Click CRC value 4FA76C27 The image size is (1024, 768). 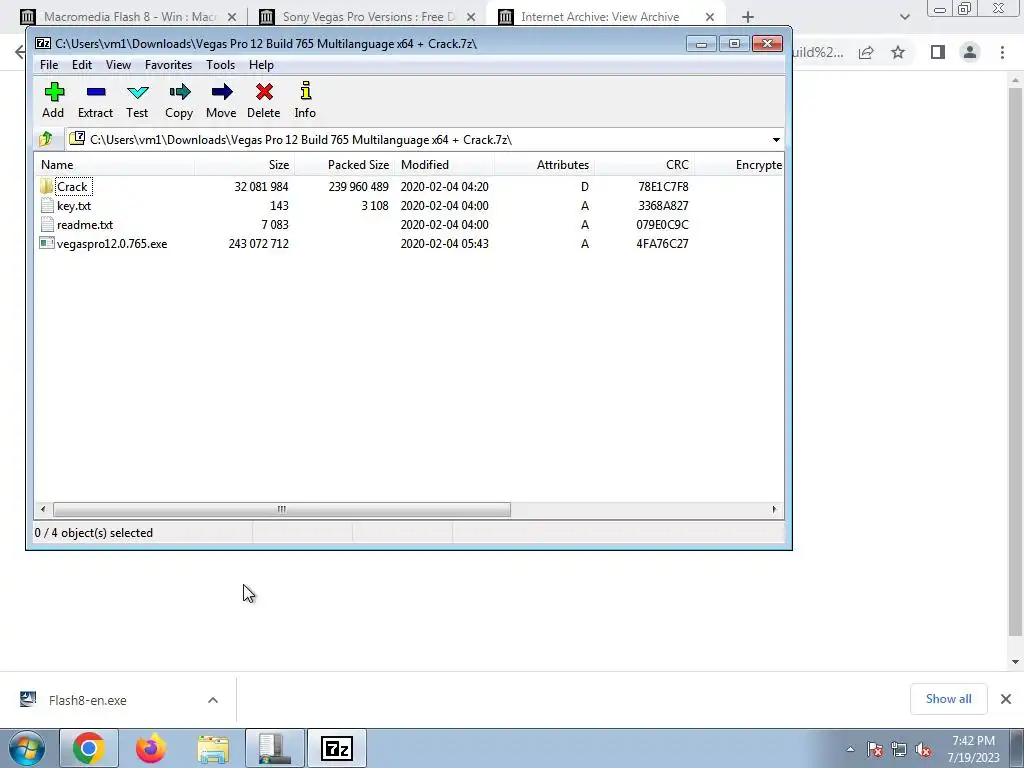(662, 244)
